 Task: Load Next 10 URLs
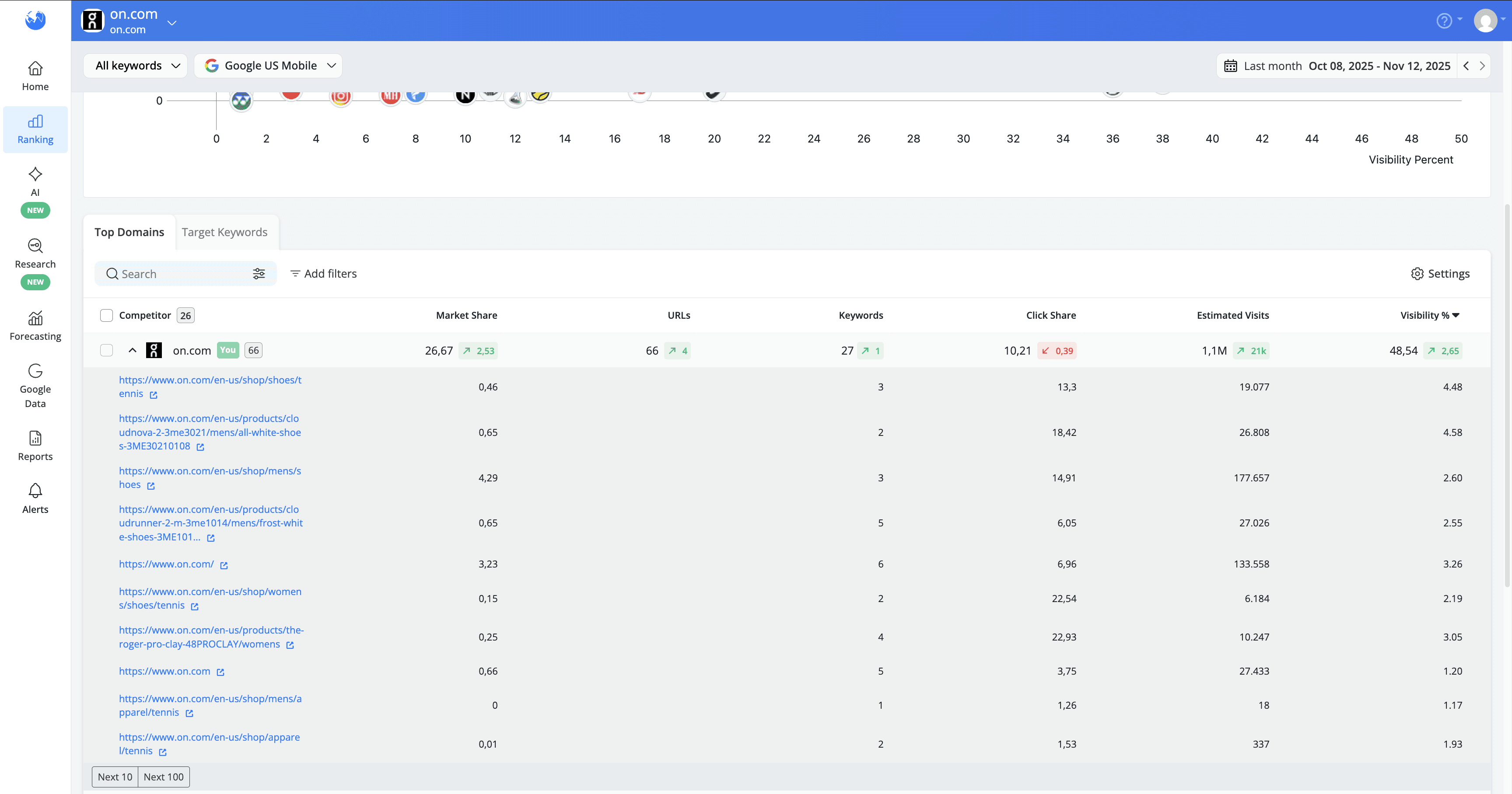115,777
